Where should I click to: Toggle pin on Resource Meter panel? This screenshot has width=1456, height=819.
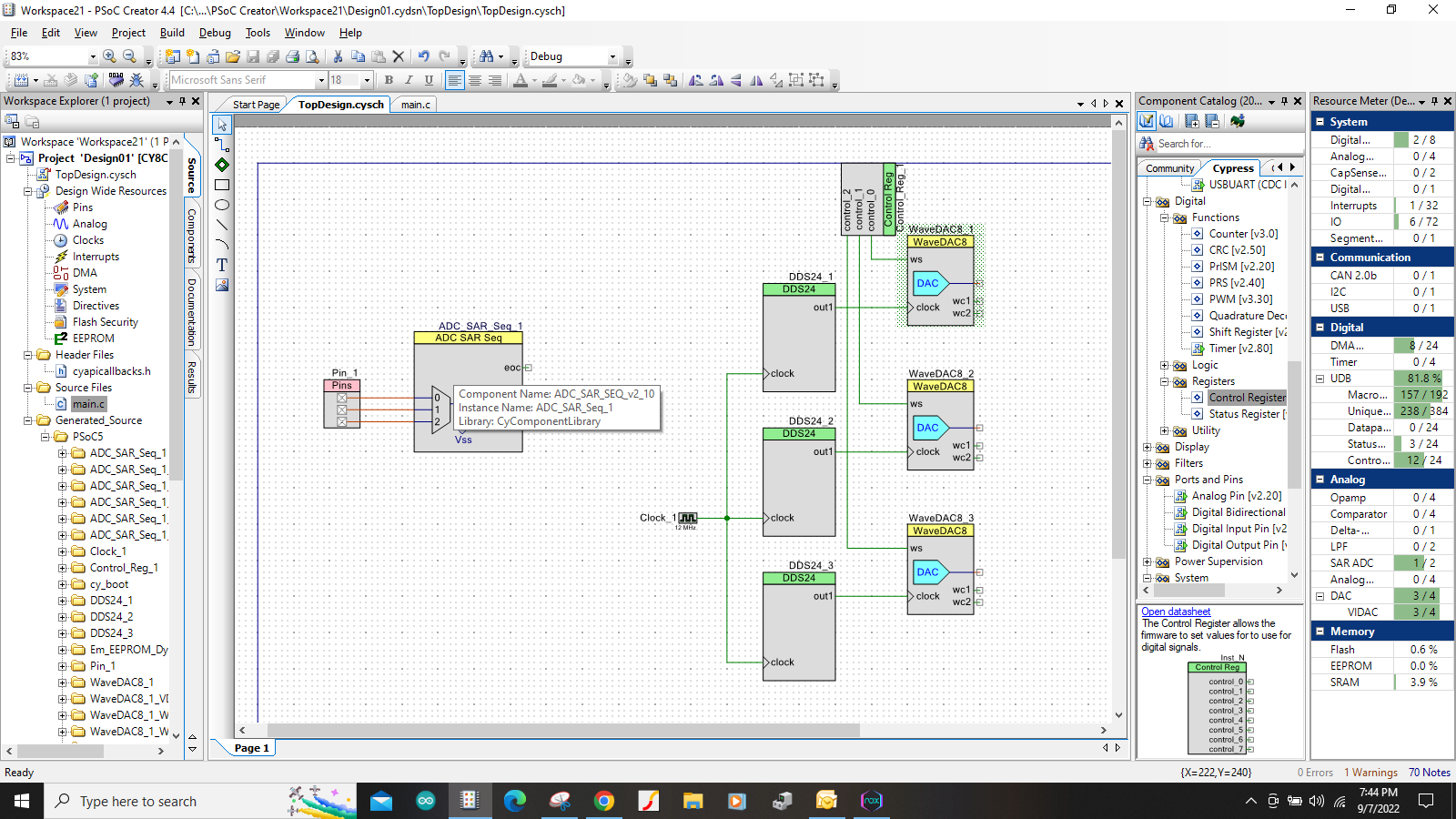[x=1434, y=101]
